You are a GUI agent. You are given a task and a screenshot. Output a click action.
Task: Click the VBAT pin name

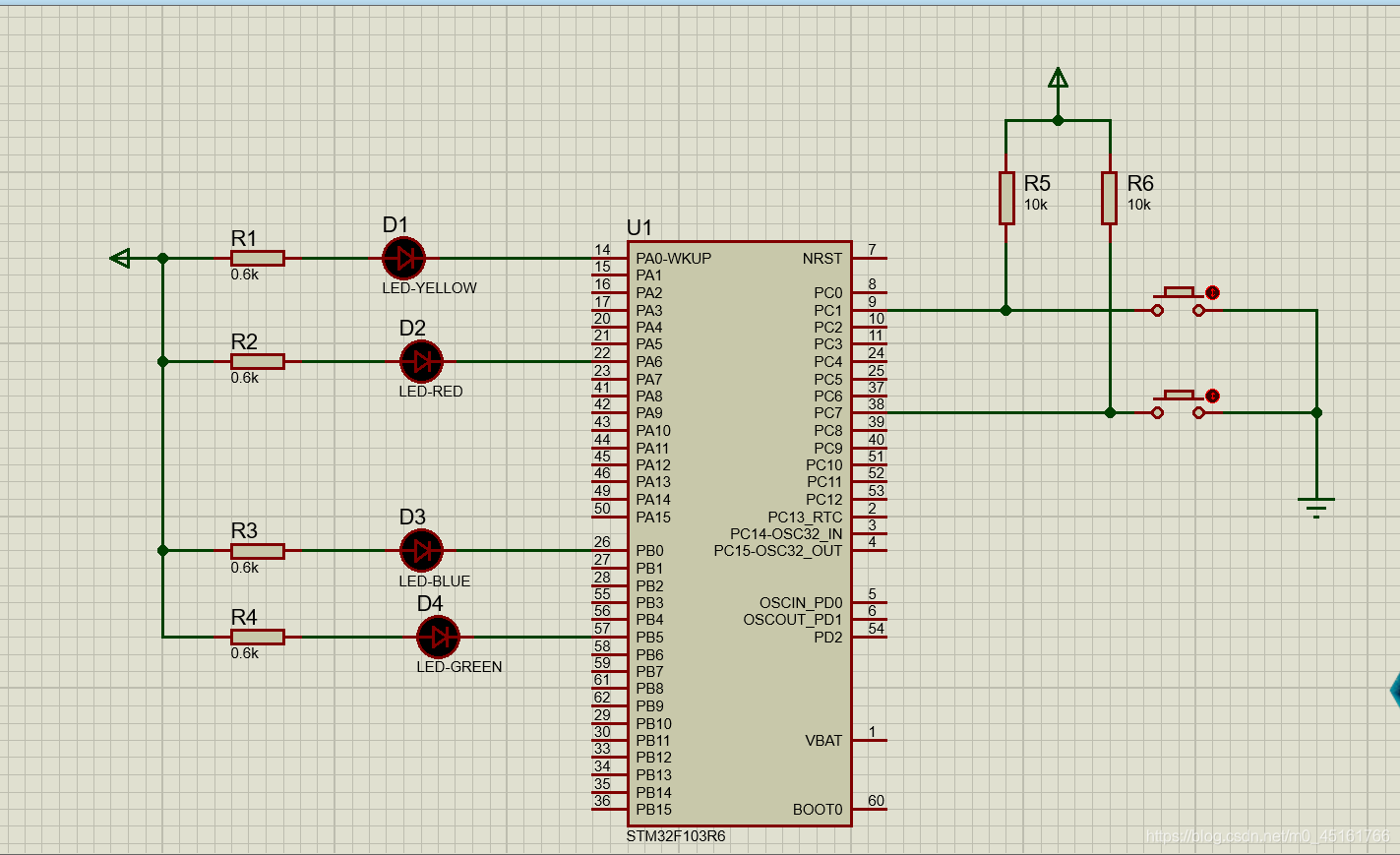coord(823,741)
